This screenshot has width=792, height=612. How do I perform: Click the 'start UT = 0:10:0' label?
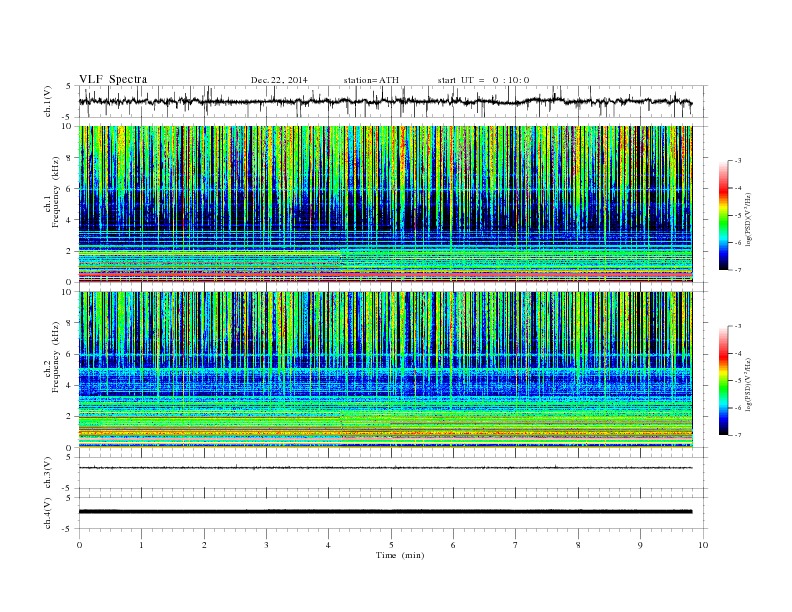click(483, 80)
